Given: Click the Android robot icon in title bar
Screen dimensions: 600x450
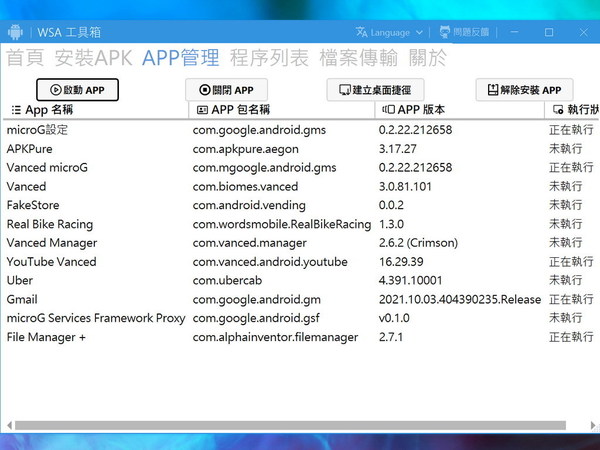Looking at the screenshot, I should [x=15, y=32].
